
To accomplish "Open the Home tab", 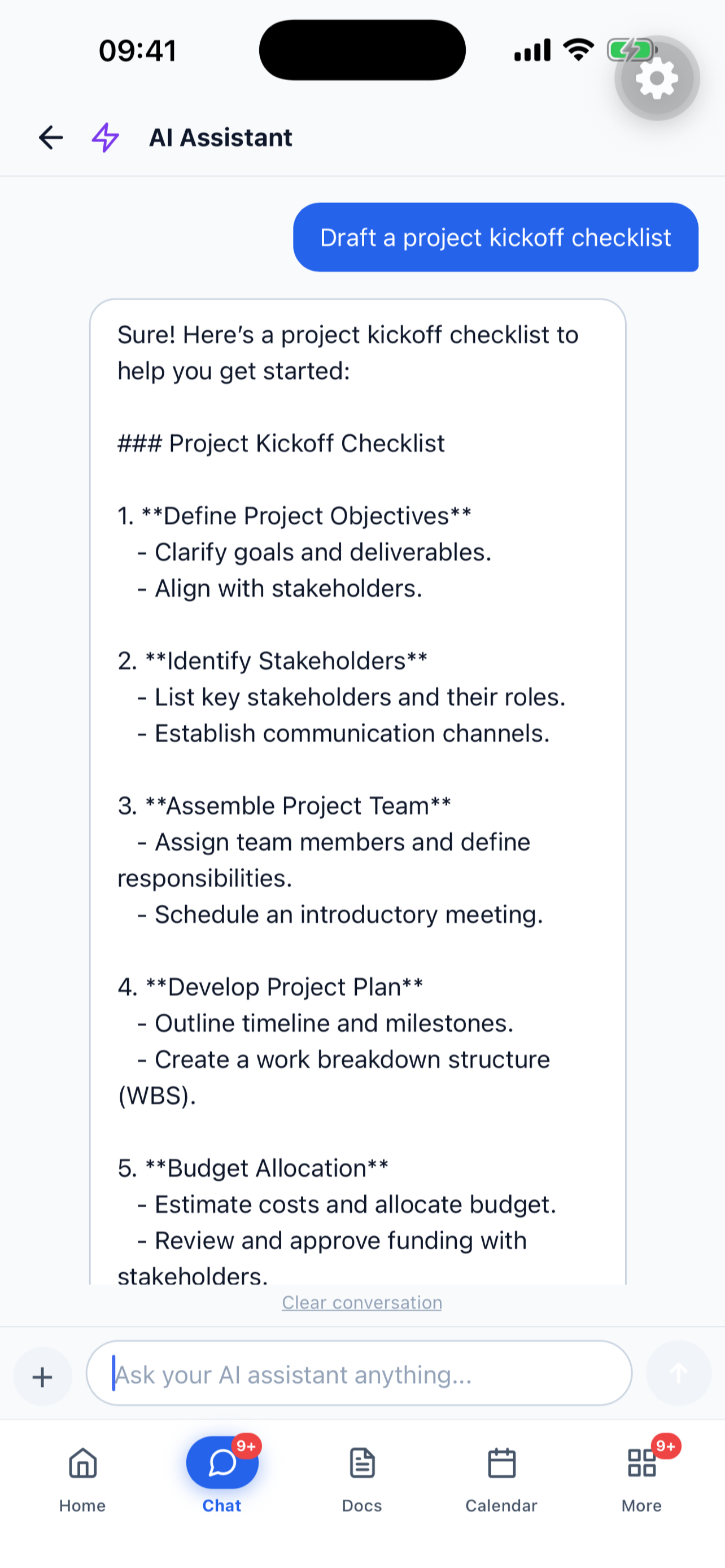I will [83, 1479].
